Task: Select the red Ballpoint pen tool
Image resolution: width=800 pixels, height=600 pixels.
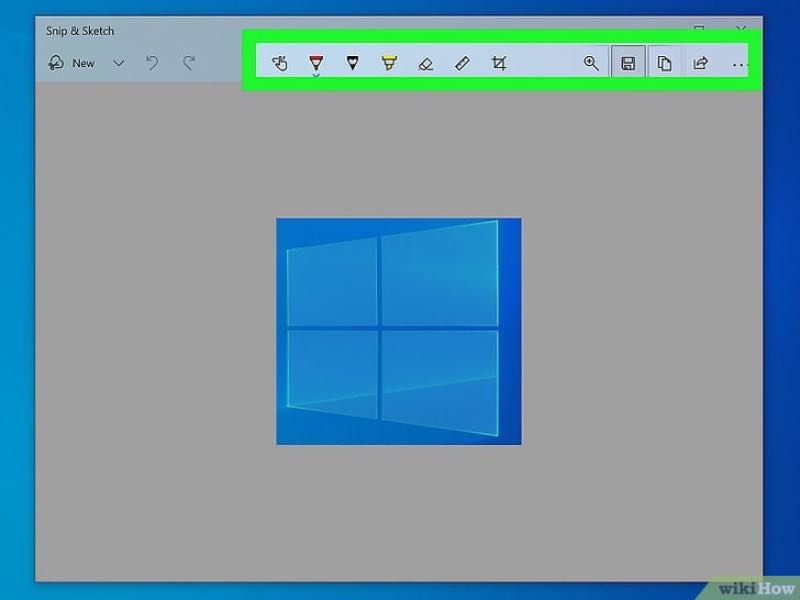Action: [316, 63]
